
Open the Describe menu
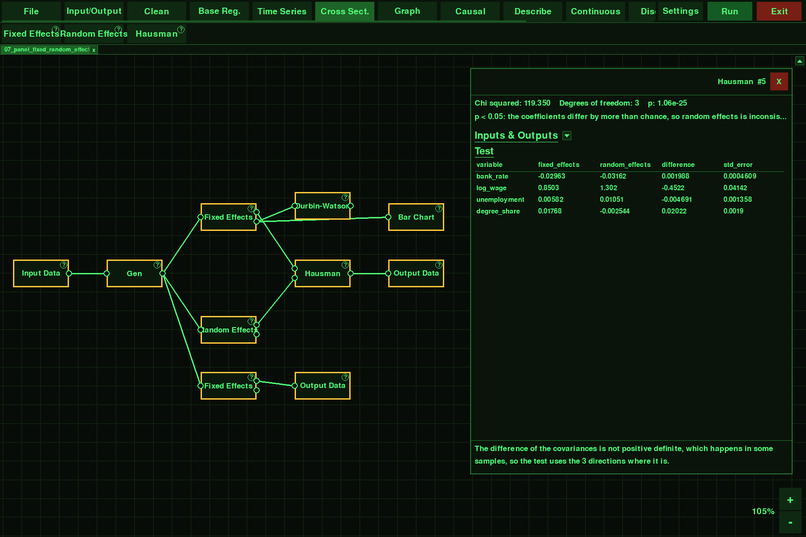coord(533,11)
